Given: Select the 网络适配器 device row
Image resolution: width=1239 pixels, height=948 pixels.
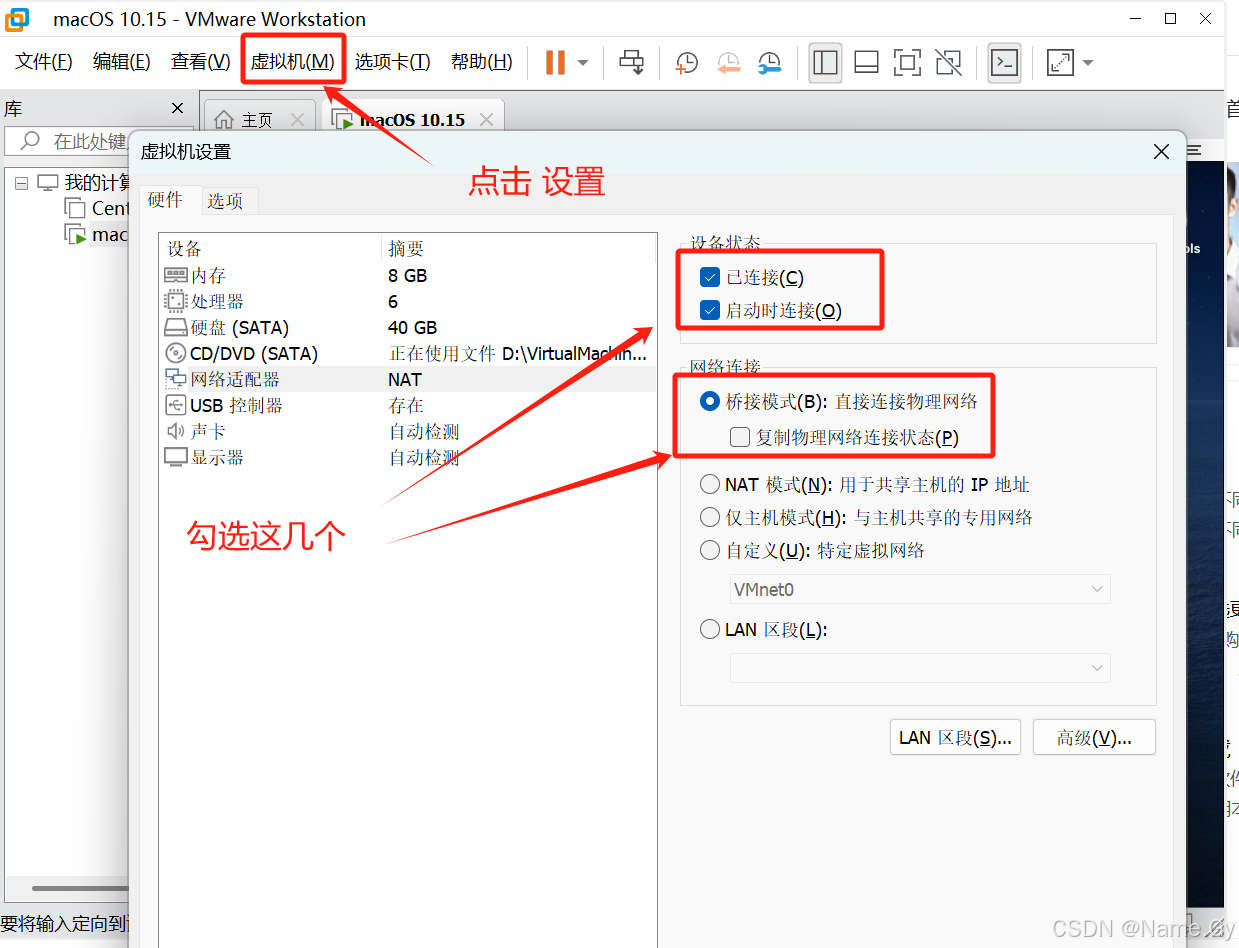Looking at the screenshot, I should pos(408,379).
